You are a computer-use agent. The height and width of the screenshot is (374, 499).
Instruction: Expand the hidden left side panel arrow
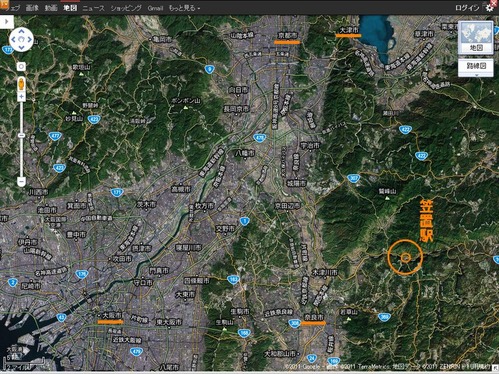pyautogui.click(x=7, y=22)
